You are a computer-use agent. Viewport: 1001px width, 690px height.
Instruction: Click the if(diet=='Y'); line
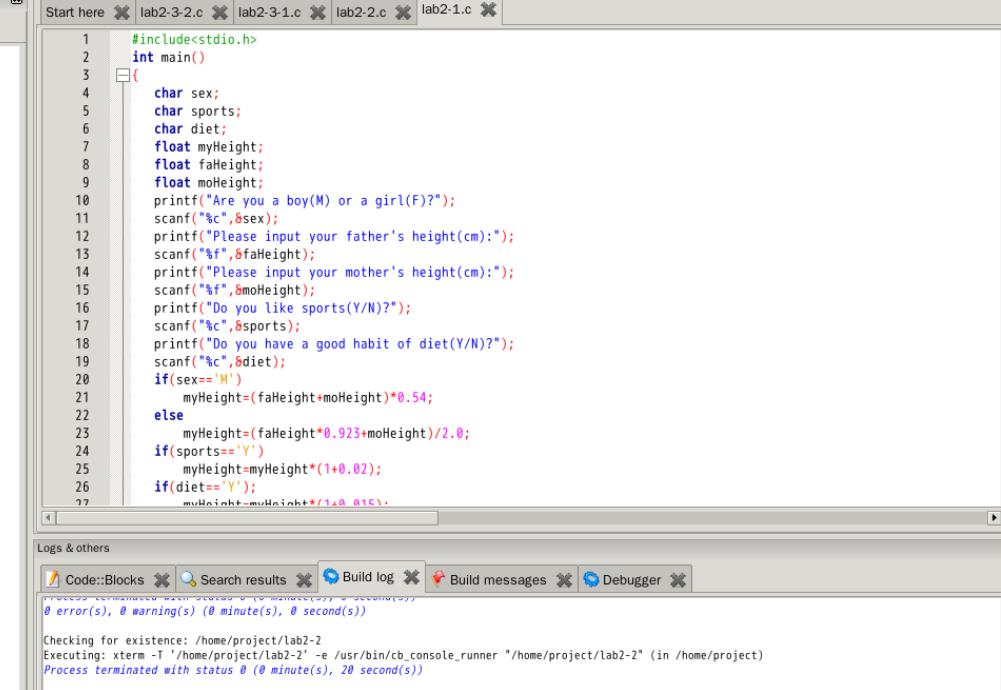pyautogui.click(x=205, y=486)
